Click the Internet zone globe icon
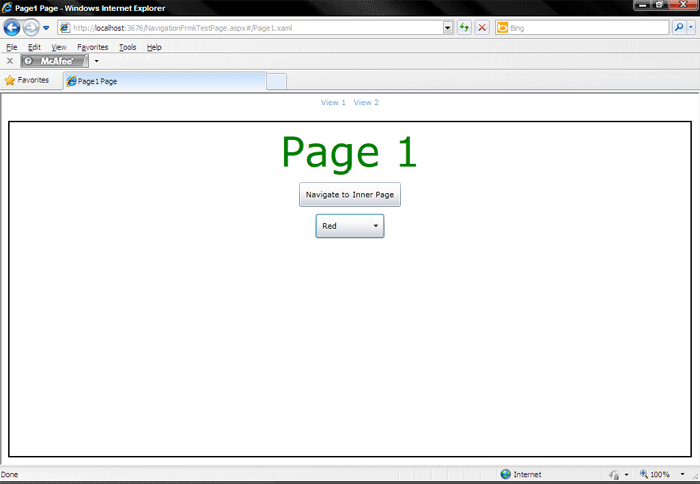 (x=505, y=474)
